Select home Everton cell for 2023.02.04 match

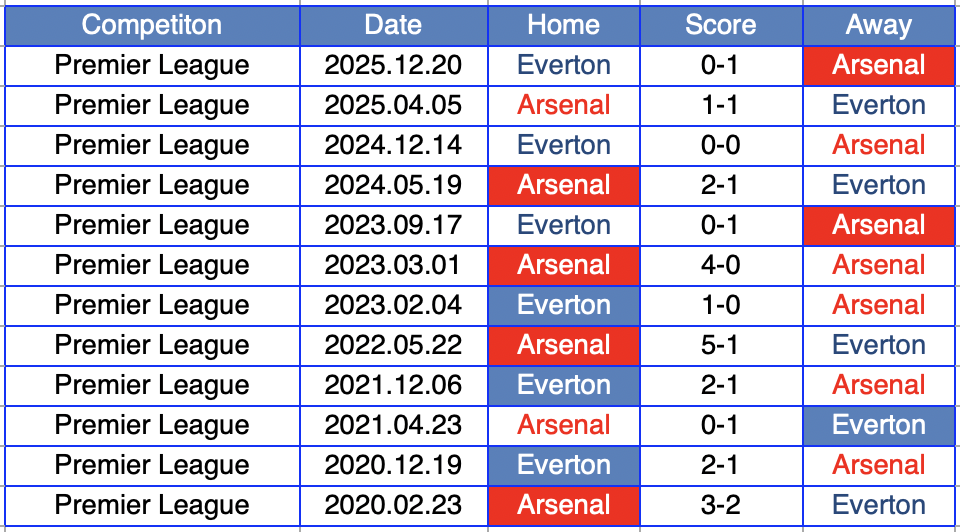pos(563,305)
